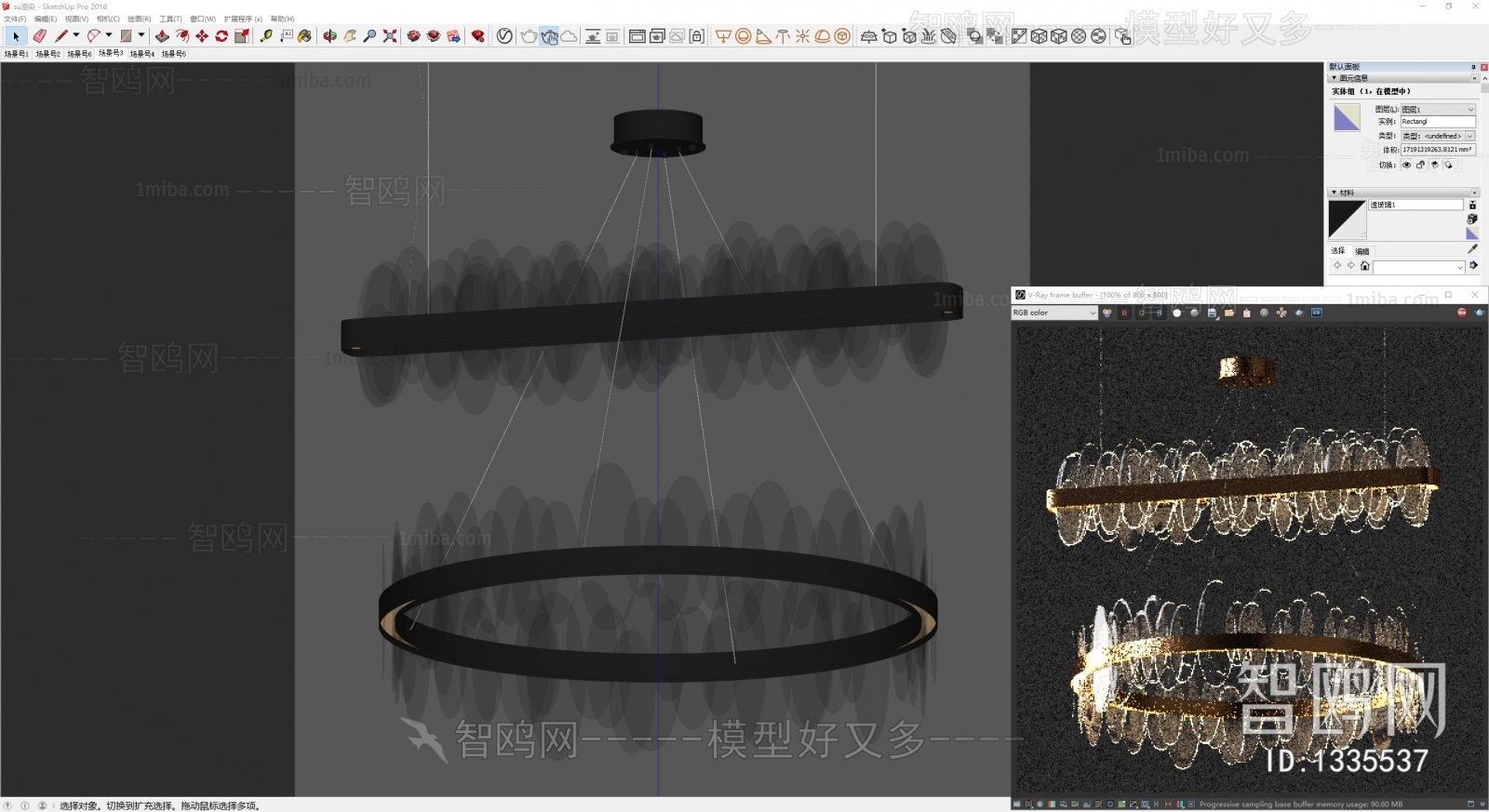Toggle green channel G in frame buffer
Image resolution: width=1489 pixels, height=812 pixels.
(1142, 313)
